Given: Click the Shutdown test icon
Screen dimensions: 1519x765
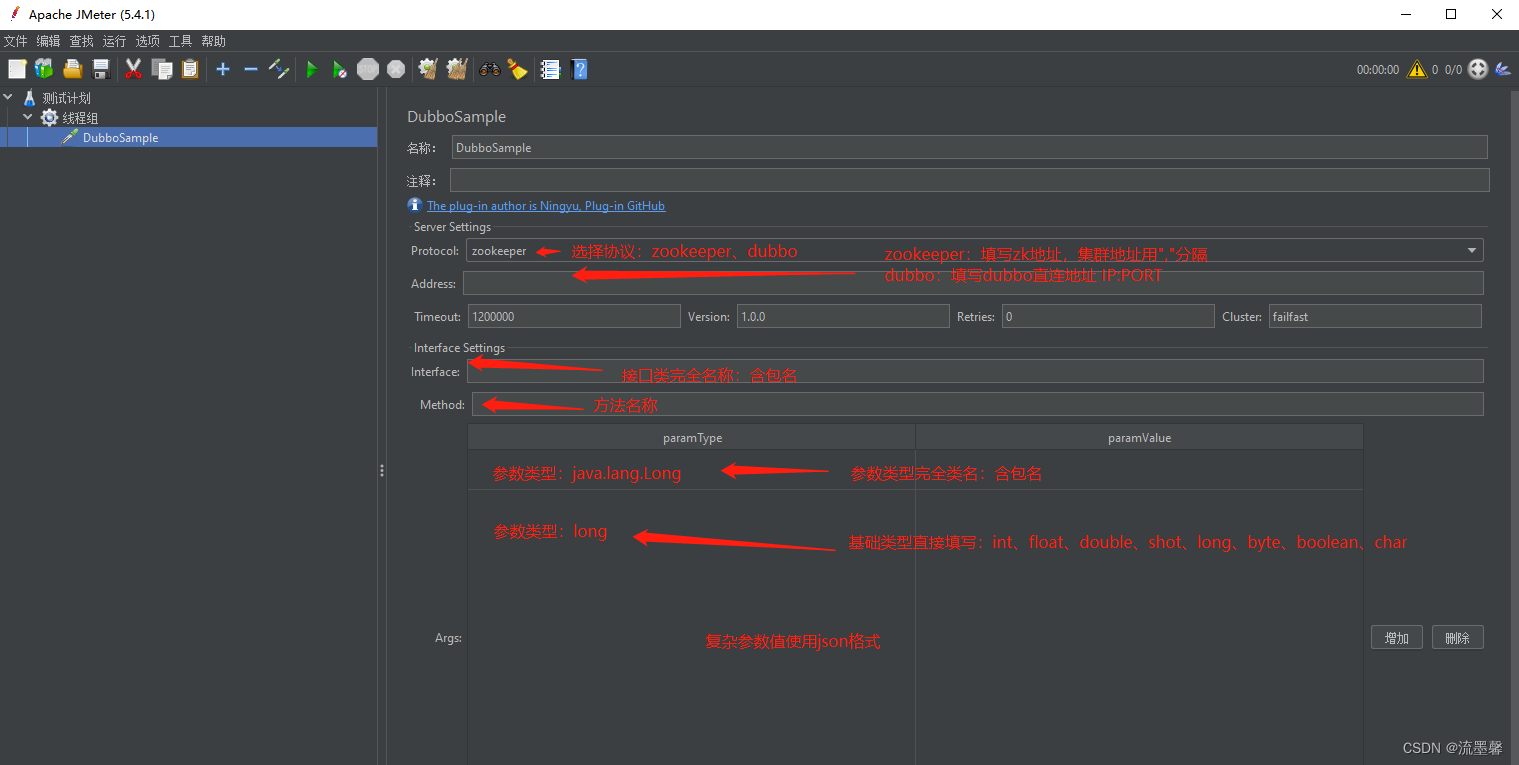Looking at the screenshot, I should click(x=396, y=69).
